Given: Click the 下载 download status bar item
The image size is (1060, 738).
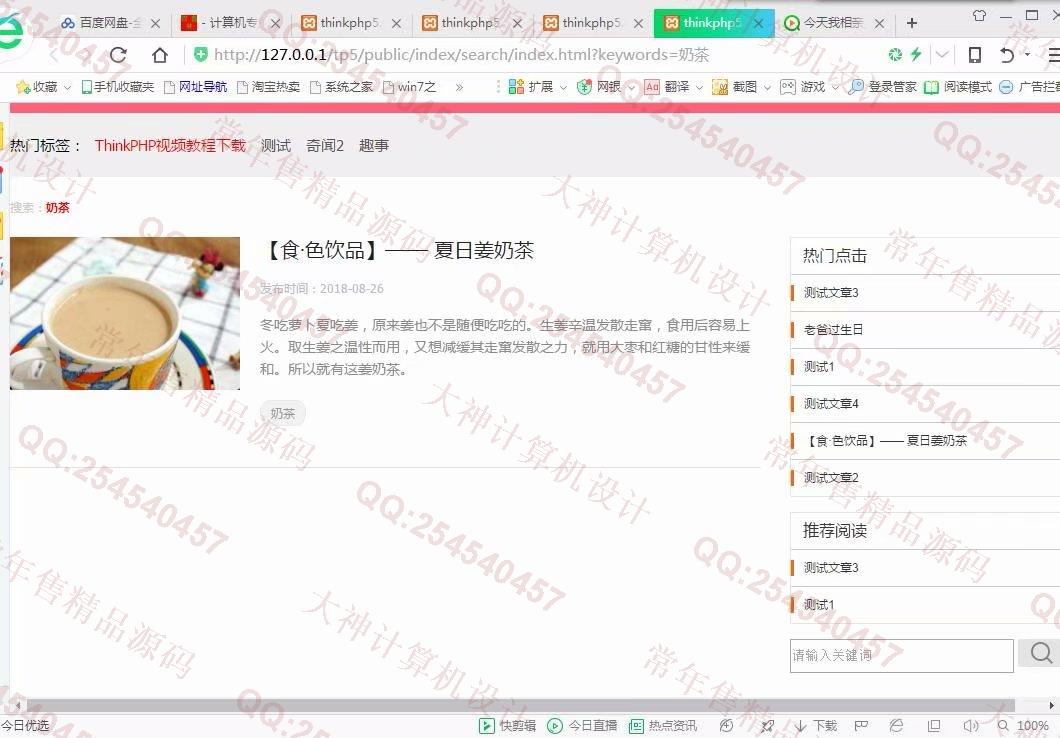Looking at the screenshot, I should coord(816,726).
